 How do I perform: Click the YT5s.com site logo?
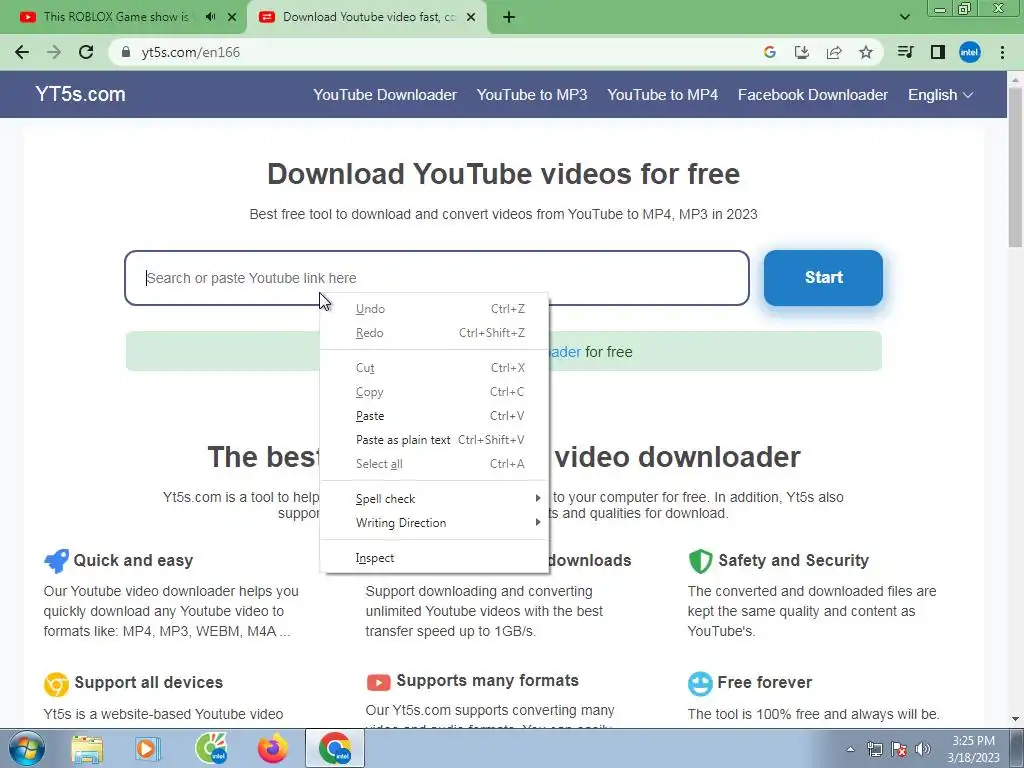tap(80, 94)
